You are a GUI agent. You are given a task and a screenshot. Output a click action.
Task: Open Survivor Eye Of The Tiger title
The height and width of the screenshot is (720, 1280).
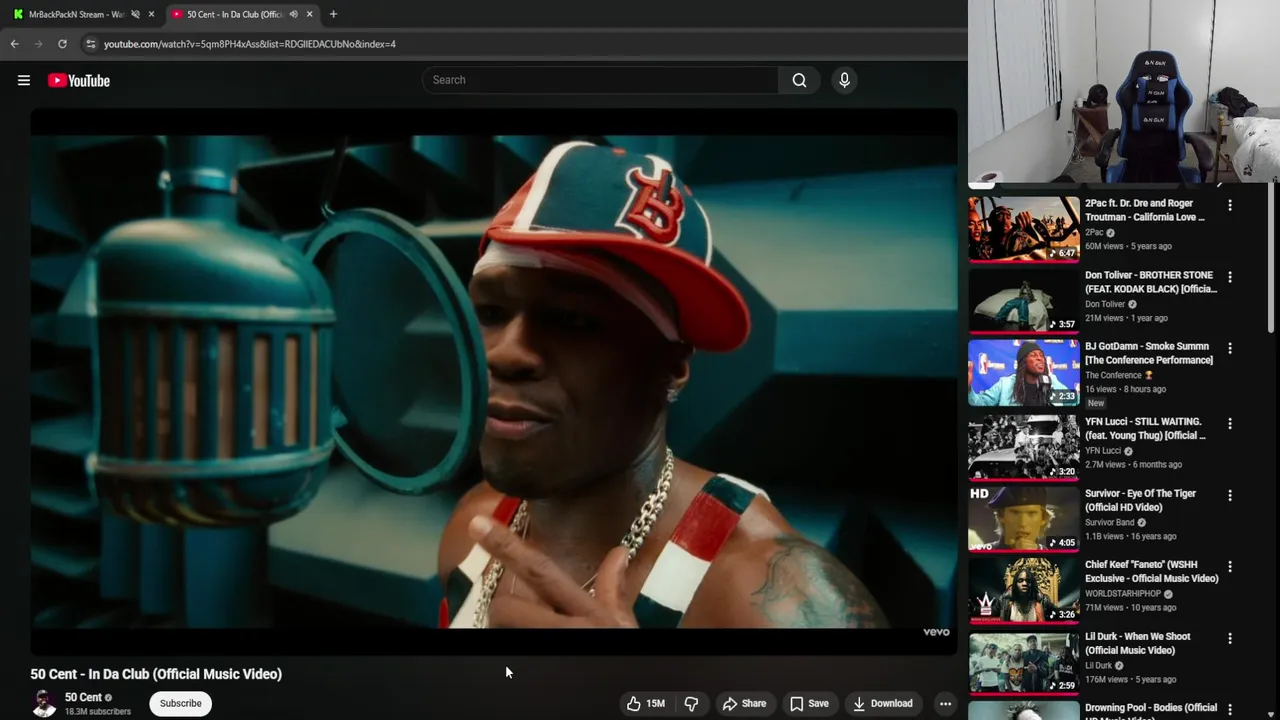click(x=1140, y=500)
